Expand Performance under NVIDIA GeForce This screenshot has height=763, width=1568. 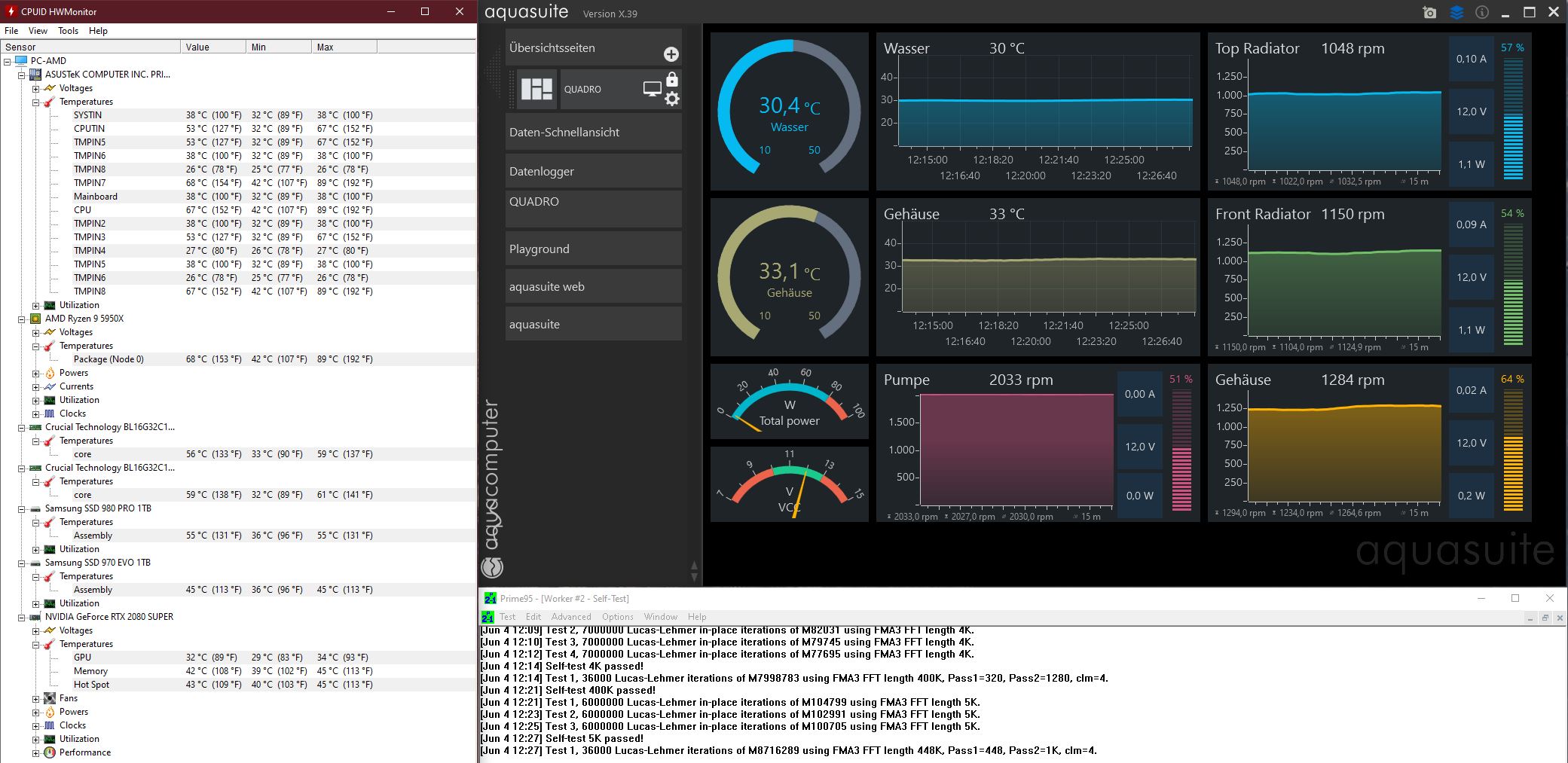(35, 752)
